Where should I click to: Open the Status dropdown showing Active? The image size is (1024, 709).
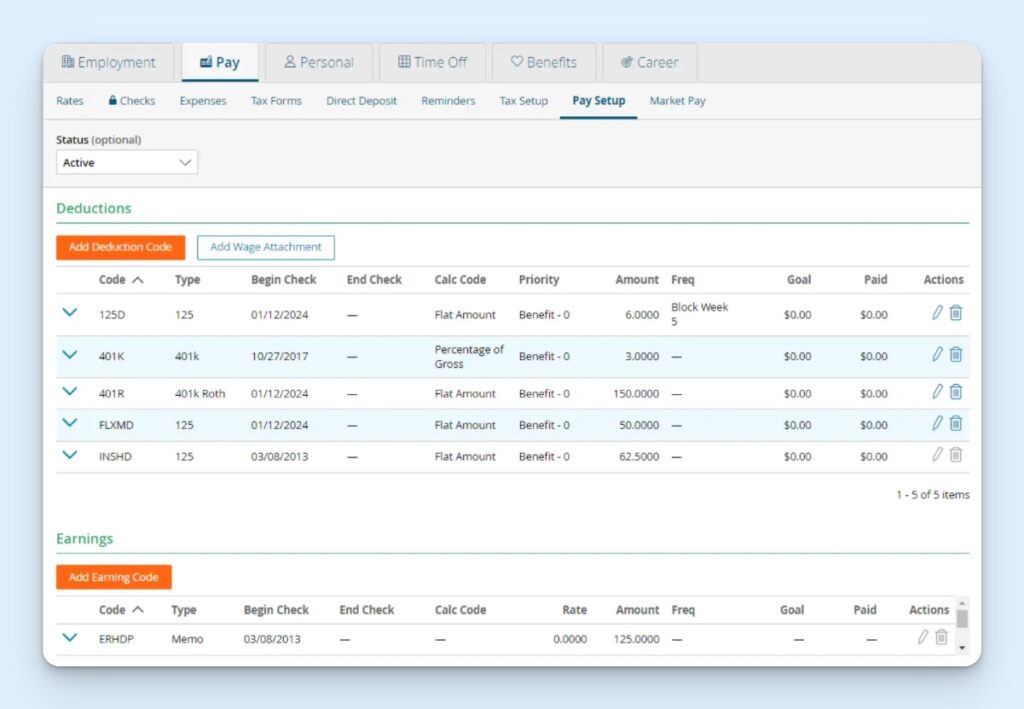pos(127,163)
